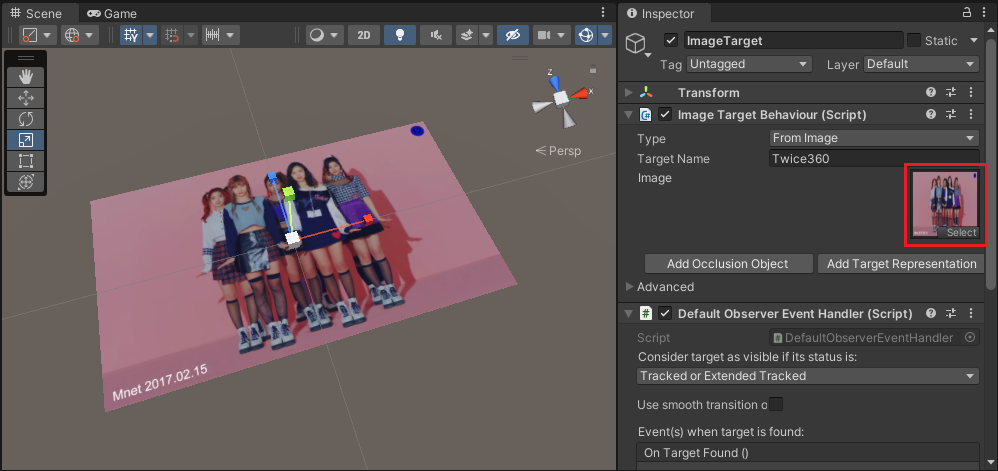
Task: Click the object picker beside DefaultObserverEventHandler script
Action: 970,337
